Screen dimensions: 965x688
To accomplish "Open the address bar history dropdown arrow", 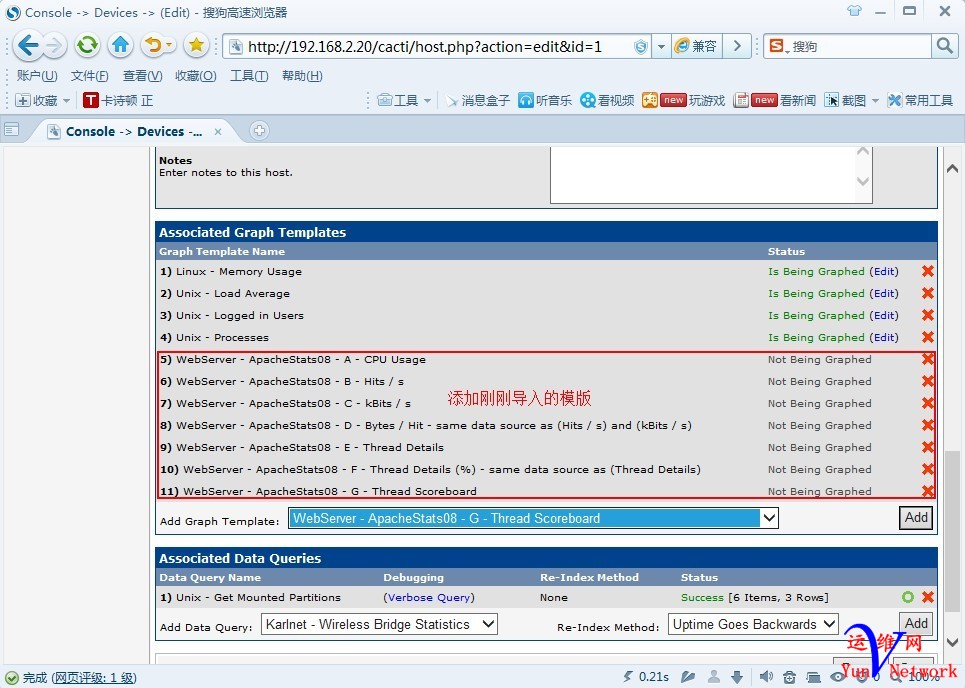I will click(x=661, y=47).
